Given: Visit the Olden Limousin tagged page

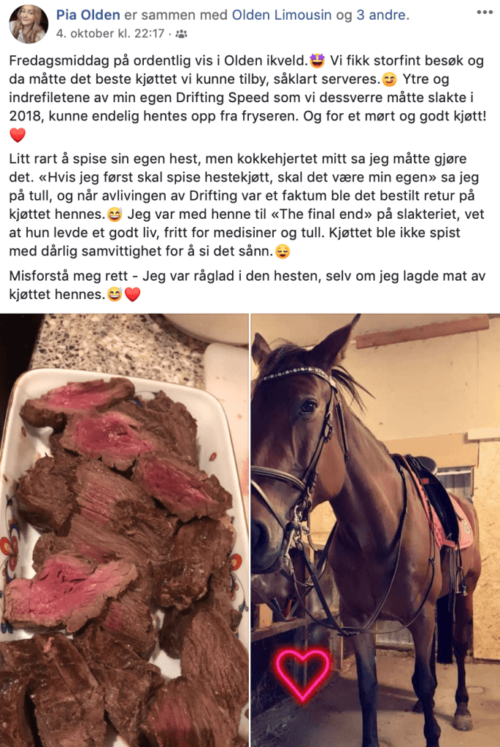Looking at the screenshot, I should click(x=281, y=15).
